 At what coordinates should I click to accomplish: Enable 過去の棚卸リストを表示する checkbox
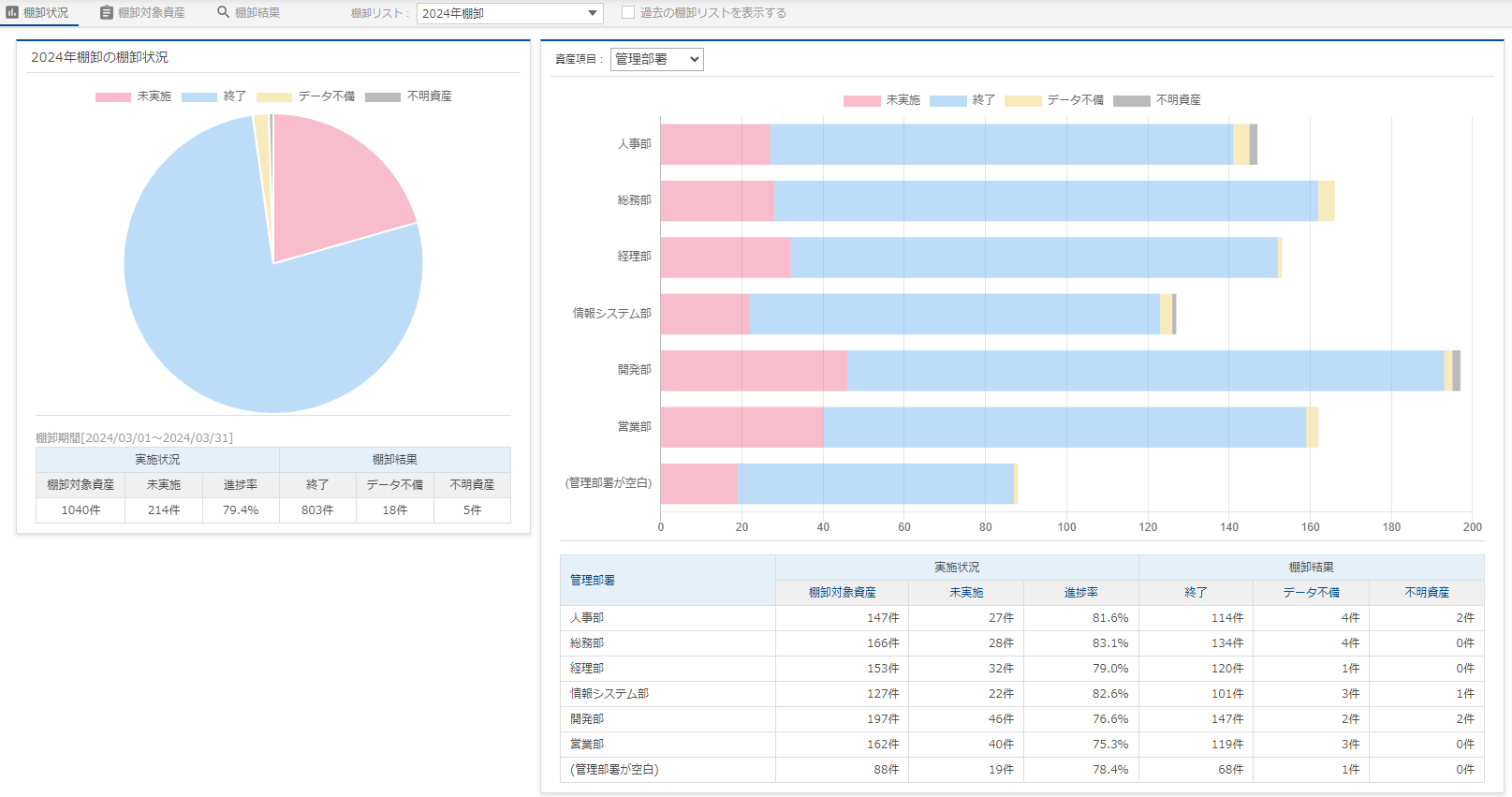tap(628, 12)
